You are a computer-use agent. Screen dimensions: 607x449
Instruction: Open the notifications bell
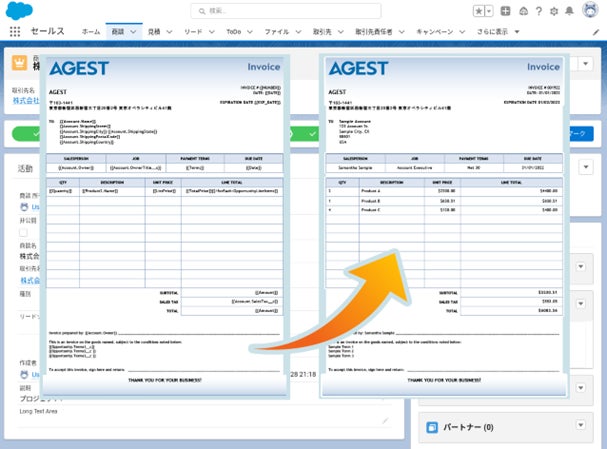coord(569,11)
